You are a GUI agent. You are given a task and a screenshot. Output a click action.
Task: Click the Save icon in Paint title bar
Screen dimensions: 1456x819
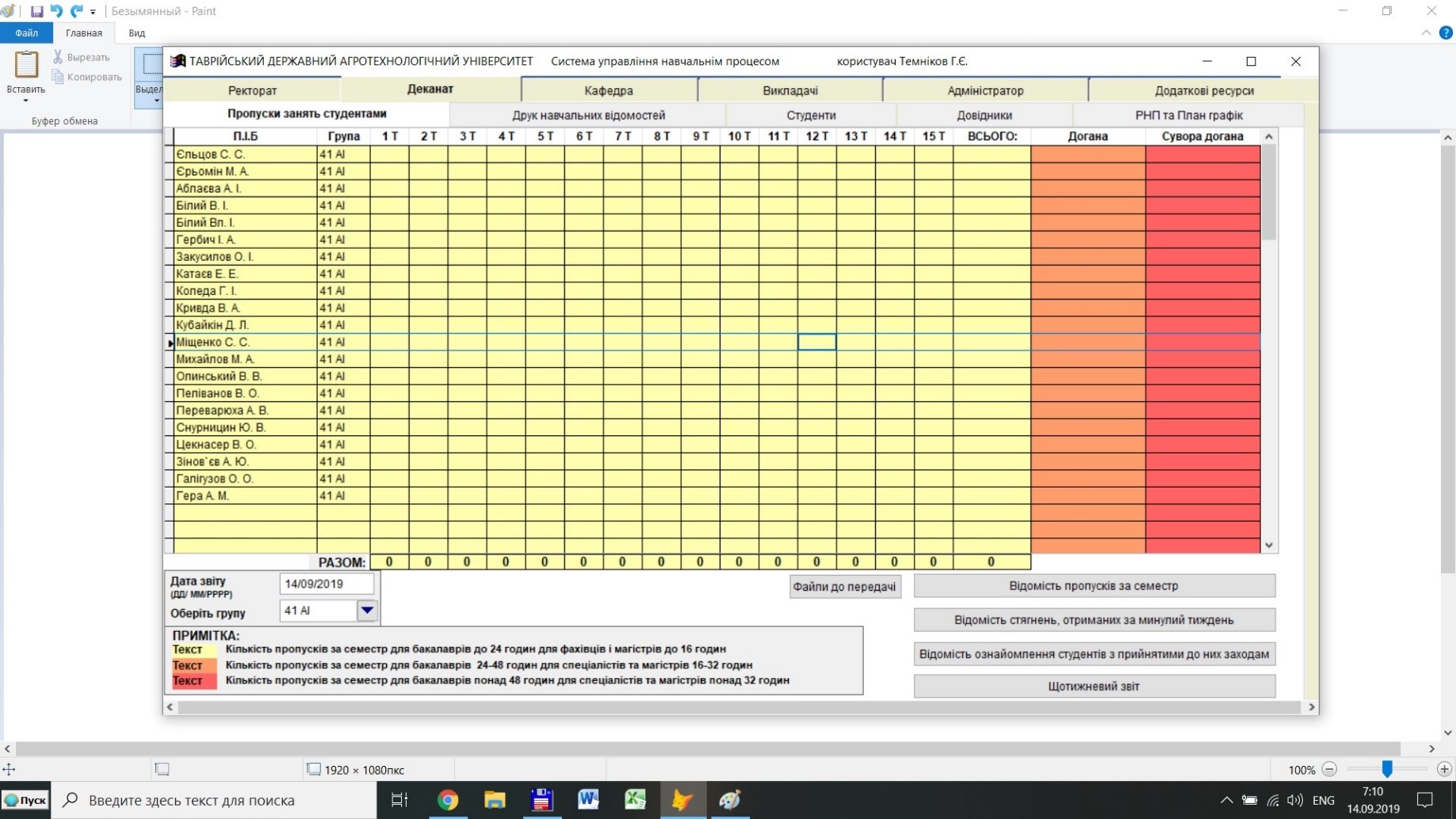click(x=36, y=11)
